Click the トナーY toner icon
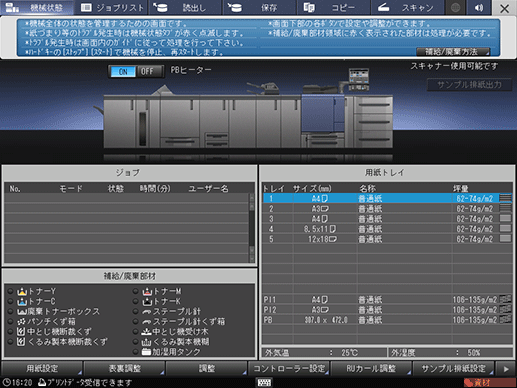This screenshot has height=388, width=517. [x=22, y=291]
